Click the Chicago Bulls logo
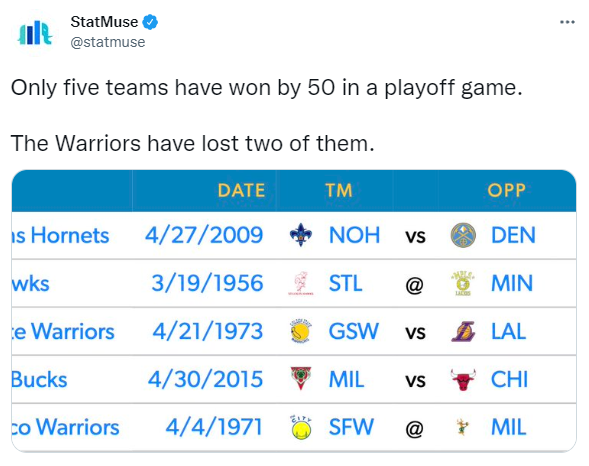Screen dimensions: 589x466 click(x=463, y=380)
